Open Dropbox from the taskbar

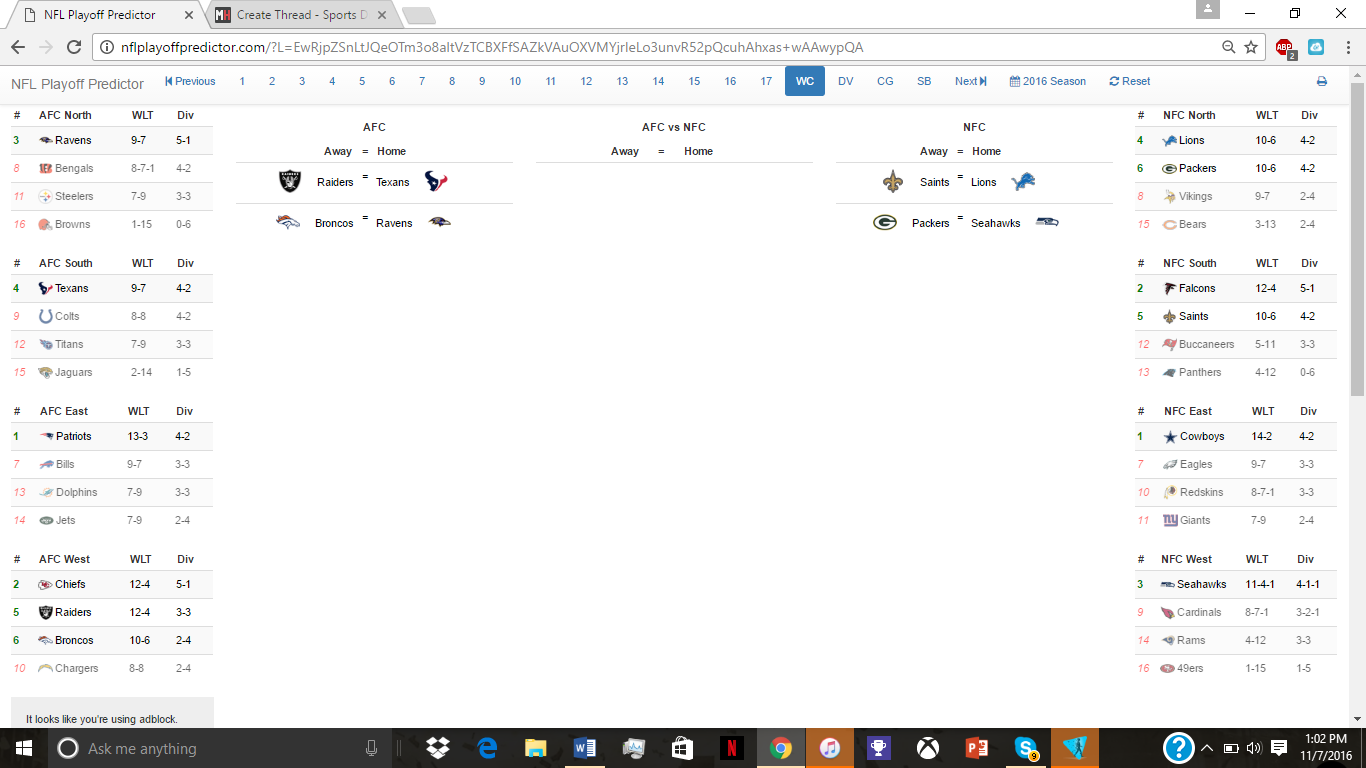click(437, 748)
